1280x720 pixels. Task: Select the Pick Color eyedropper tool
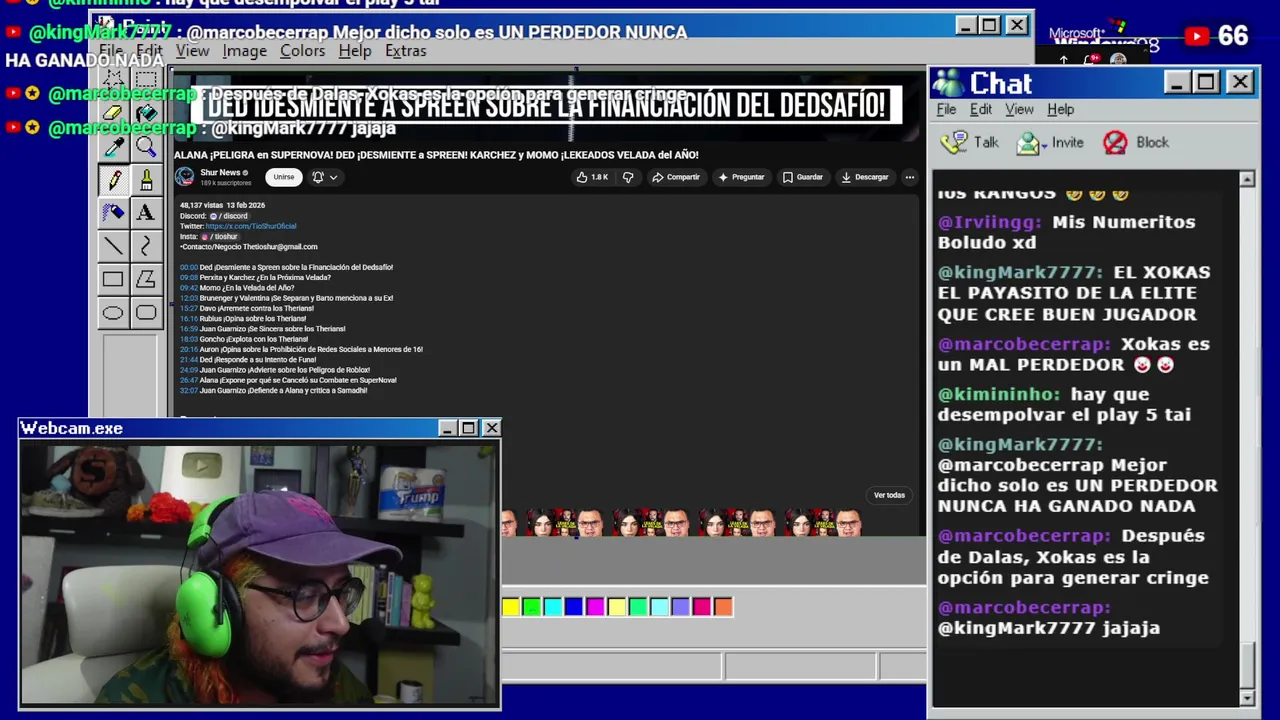[x=113, y=147]
